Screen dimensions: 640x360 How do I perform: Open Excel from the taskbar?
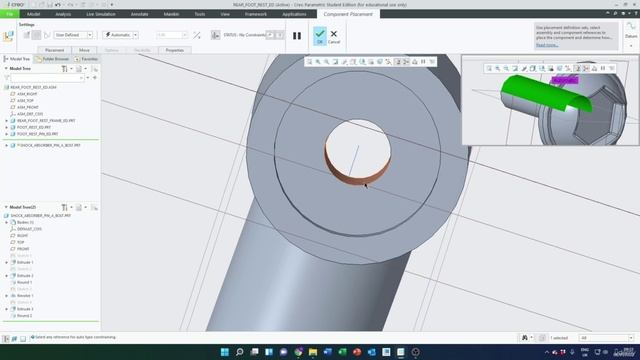pos(342,352)
